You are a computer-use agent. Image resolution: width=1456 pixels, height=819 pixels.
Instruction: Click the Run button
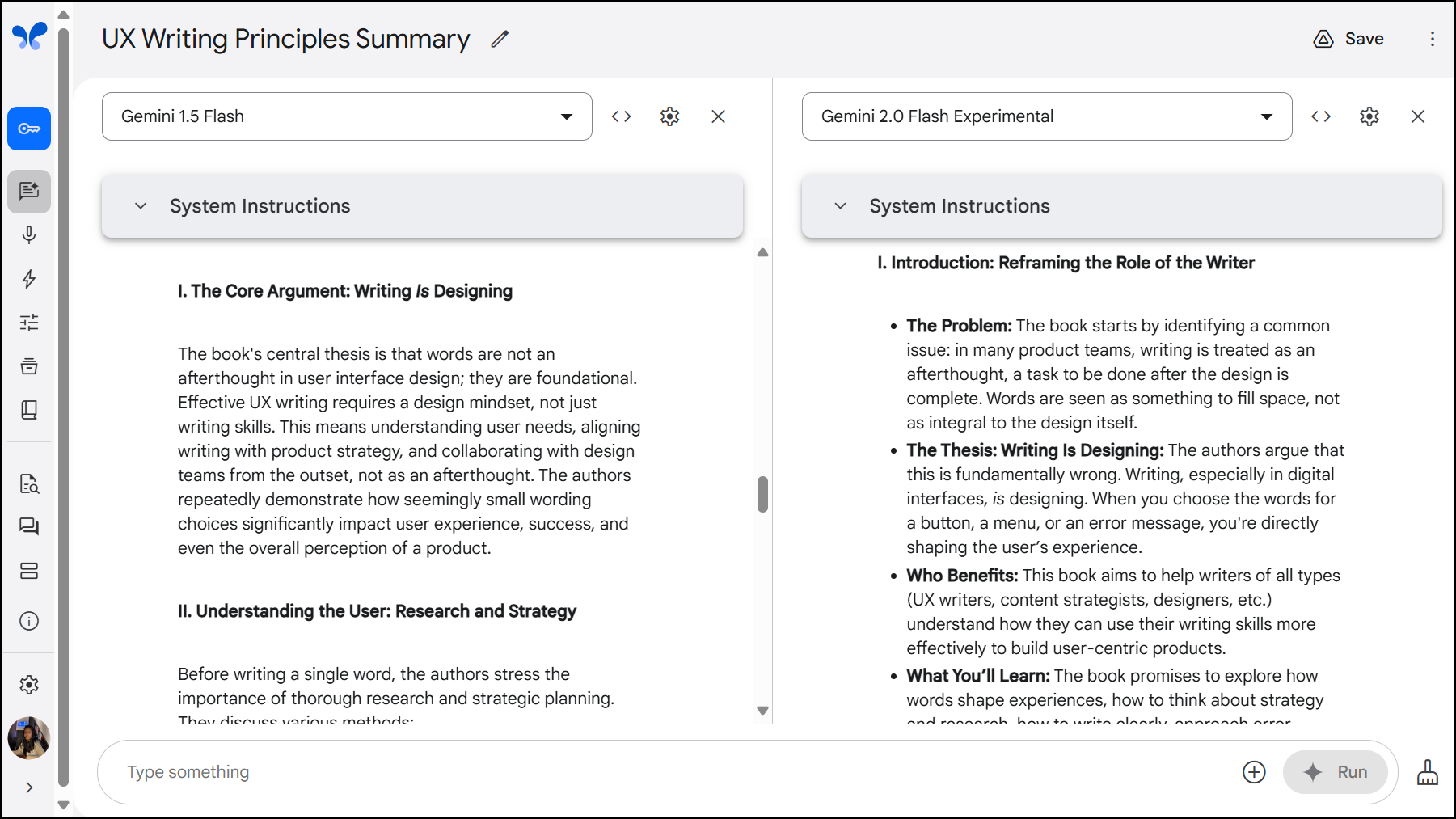click(x=1336, y=772)
